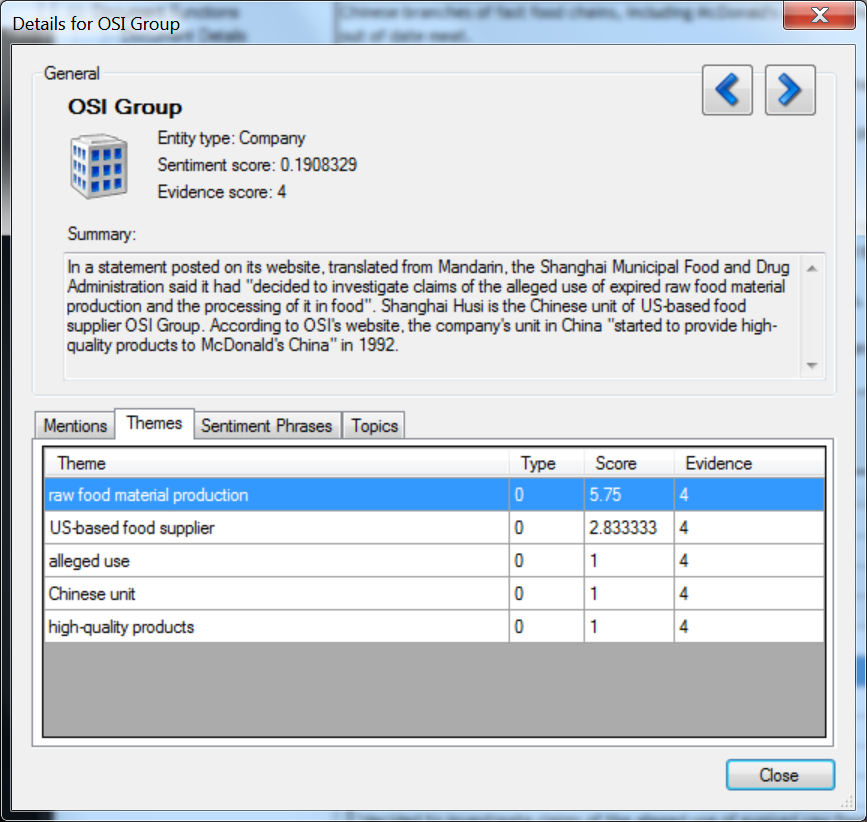867x822 pixels.
Task: Click the Close button
Action: pos(780,775)
